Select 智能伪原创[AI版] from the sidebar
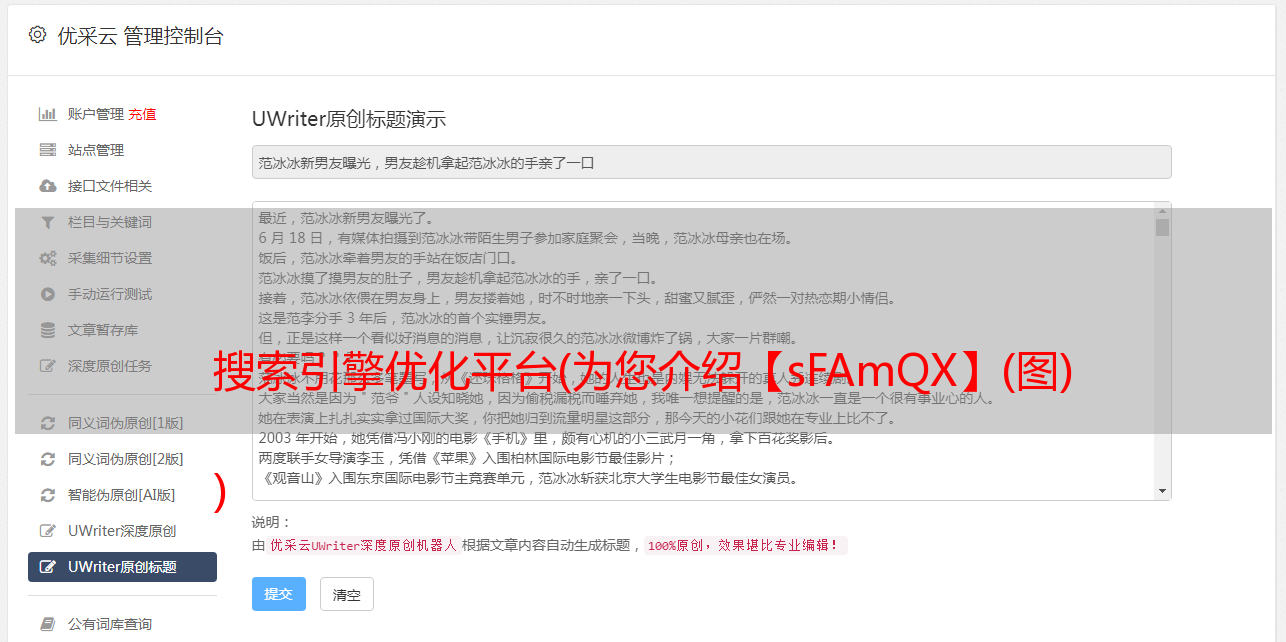The image size is (1286, 642). tap(122, 495)
